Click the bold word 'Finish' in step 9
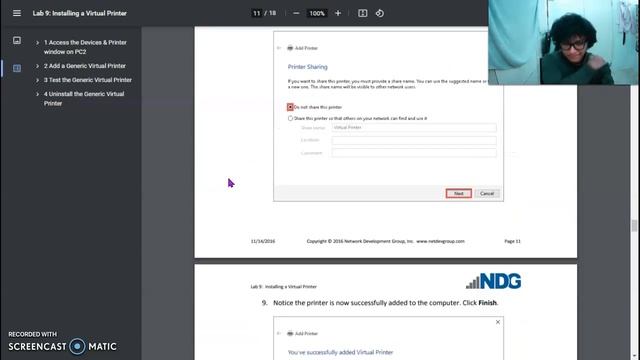The image size is (640, 360). pos(487,303)
